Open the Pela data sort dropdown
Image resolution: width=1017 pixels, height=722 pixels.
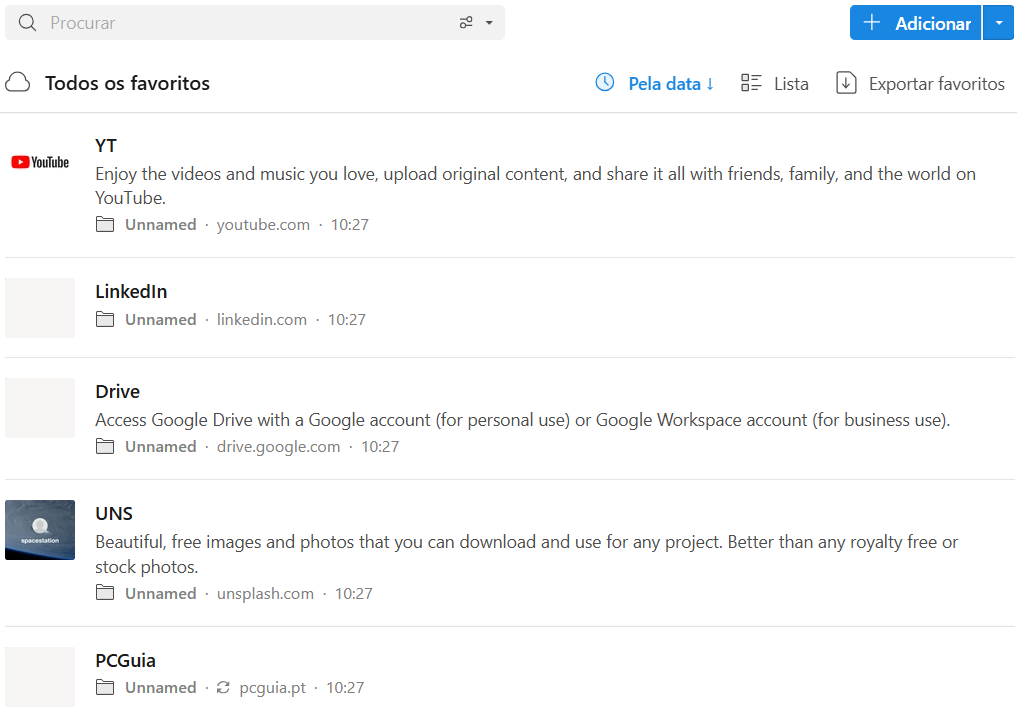(670, 84)
